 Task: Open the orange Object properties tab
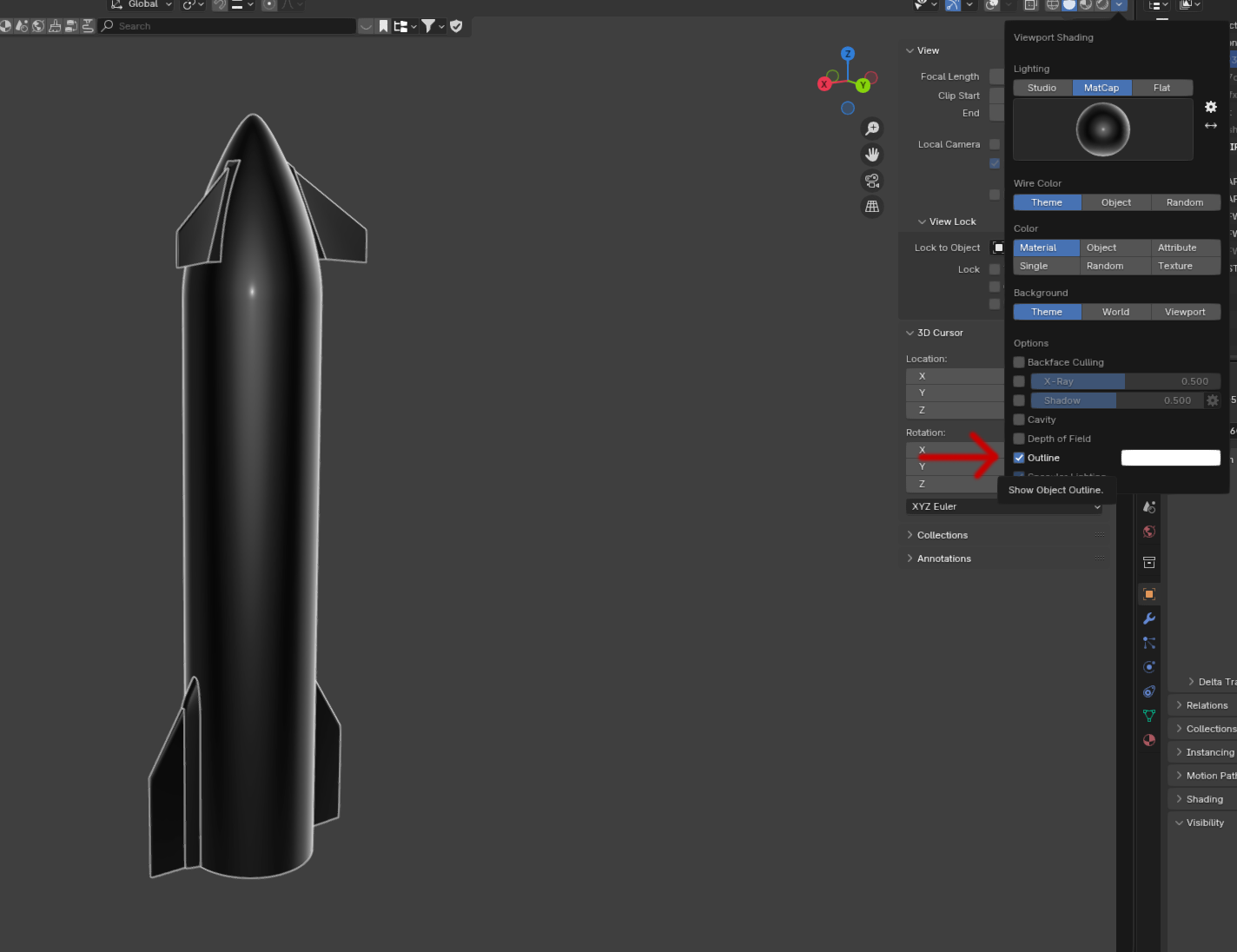tap(1149, 594)
